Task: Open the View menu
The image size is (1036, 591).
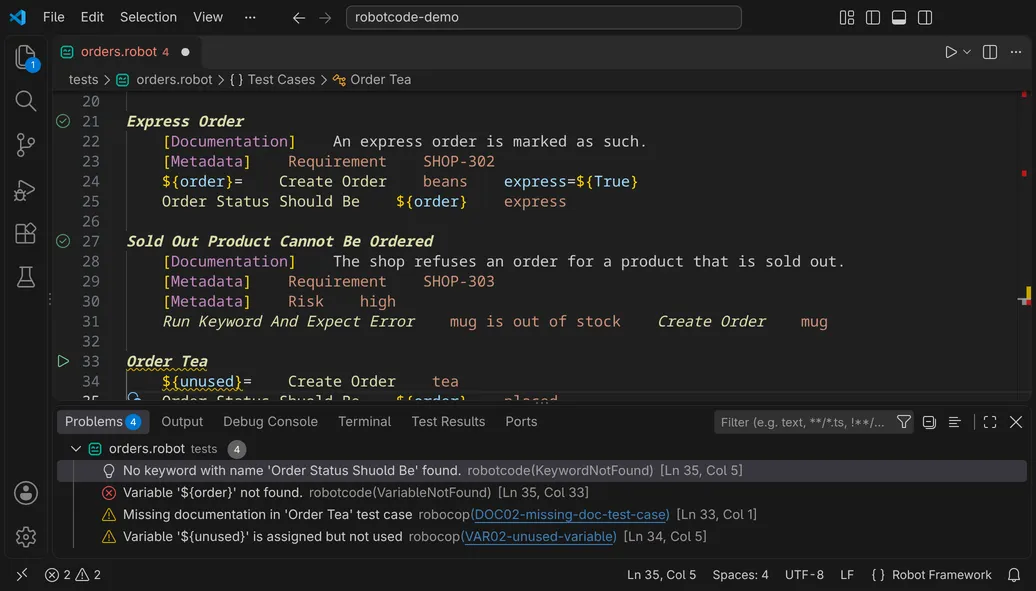Action: [x=207, y=17]
